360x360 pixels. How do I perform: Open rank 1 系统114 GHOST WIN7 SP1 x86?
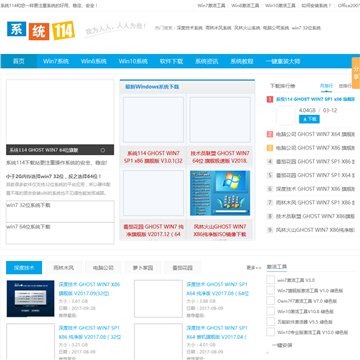pos(315,99)
